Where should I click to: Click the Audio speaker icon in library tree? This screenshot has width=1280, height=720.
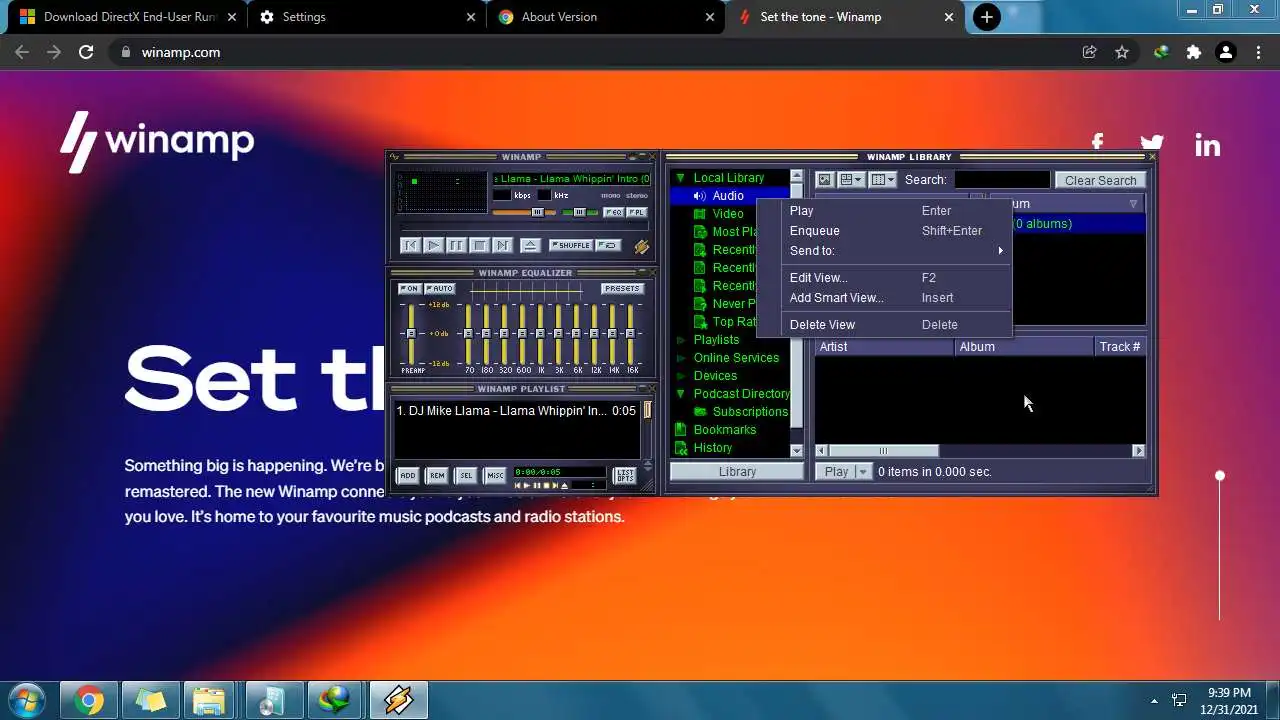(x=700, y=196)
